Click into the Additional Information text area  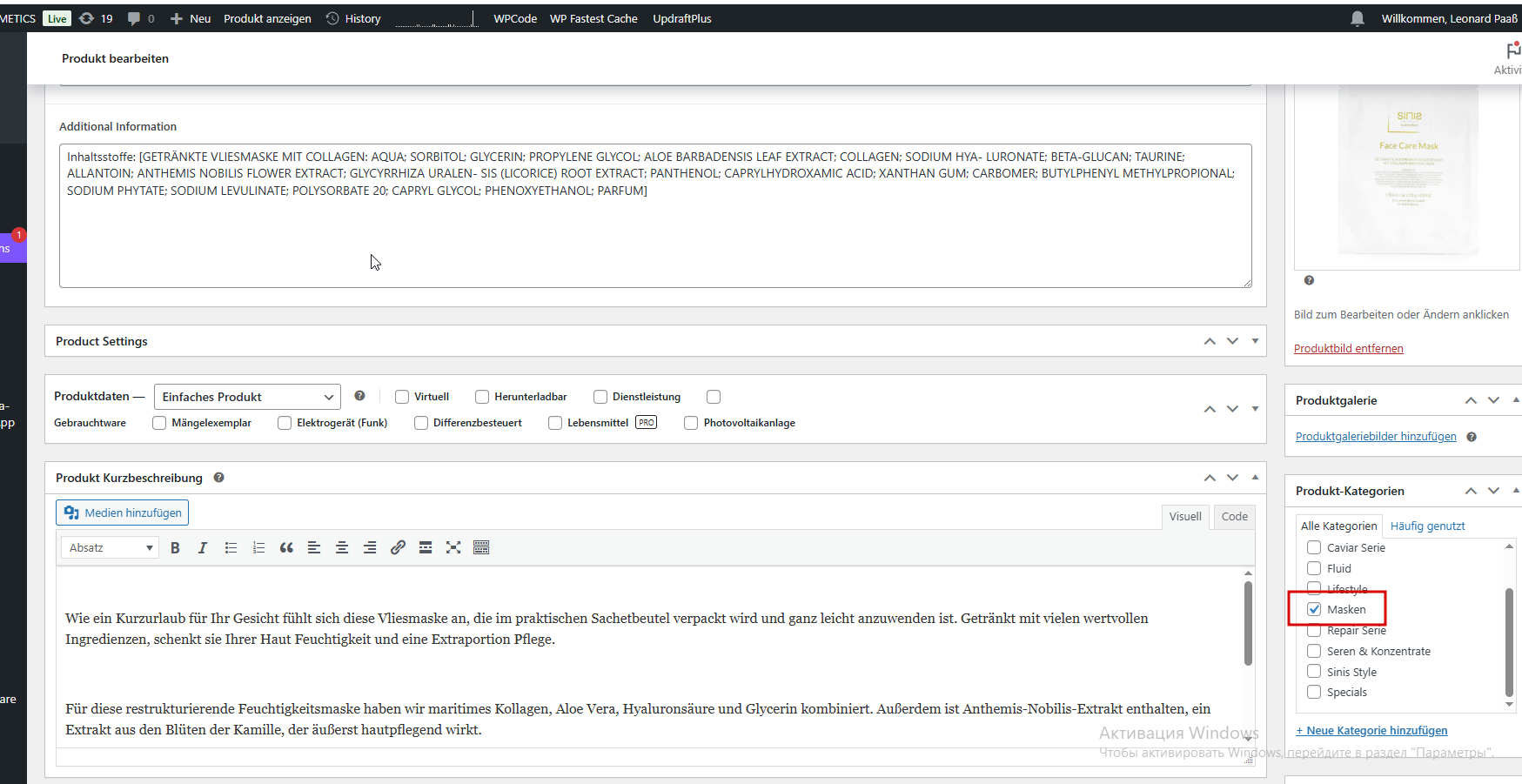click(x=655, y=216)
